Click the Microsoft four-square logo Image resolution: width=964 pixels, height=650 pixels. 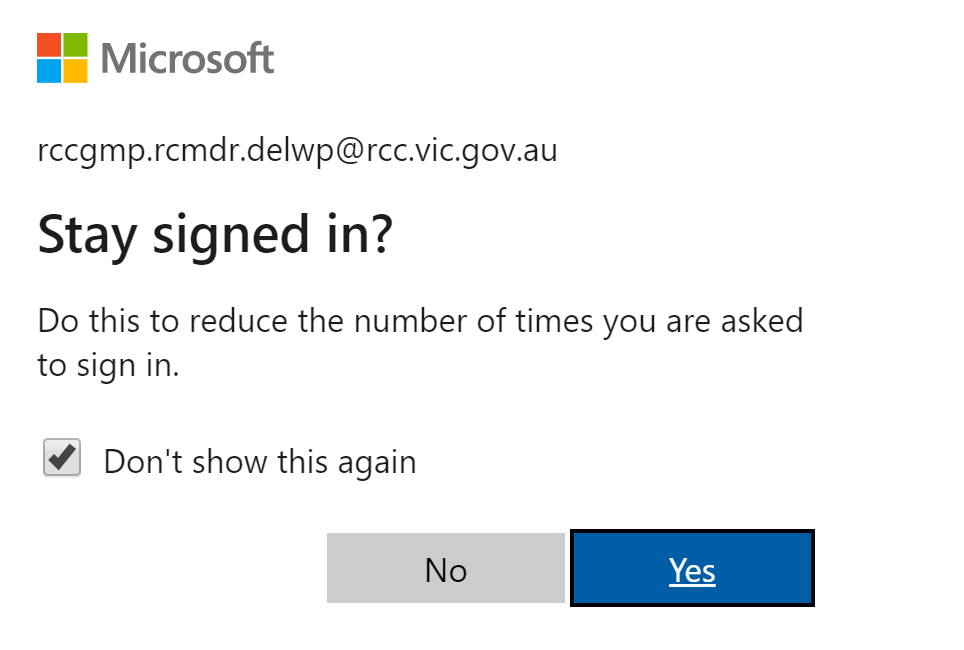[x=62, y=58]
